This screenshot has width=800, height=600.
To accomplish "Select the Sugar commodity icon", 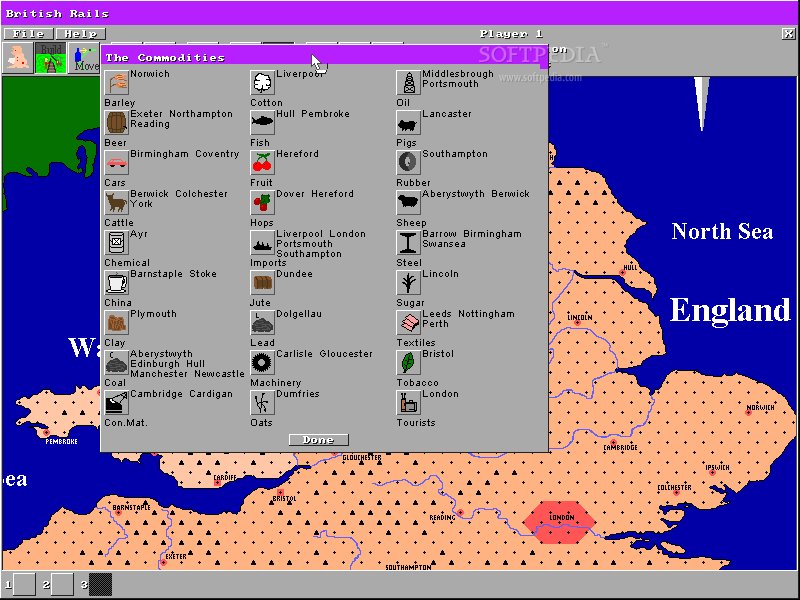I will 409,283.
